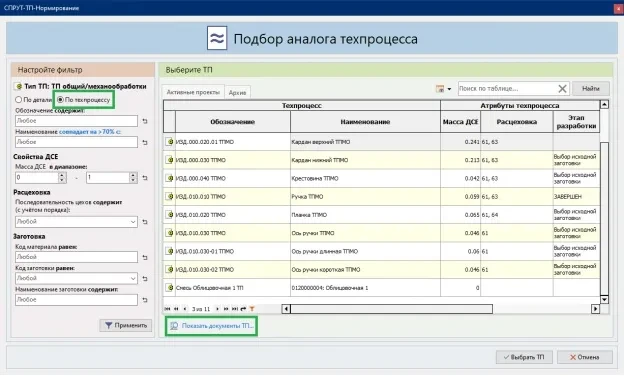This screenshot has width=624, height=376.
Task: Select the Ручка ТПМО cell
Action: 365,197
